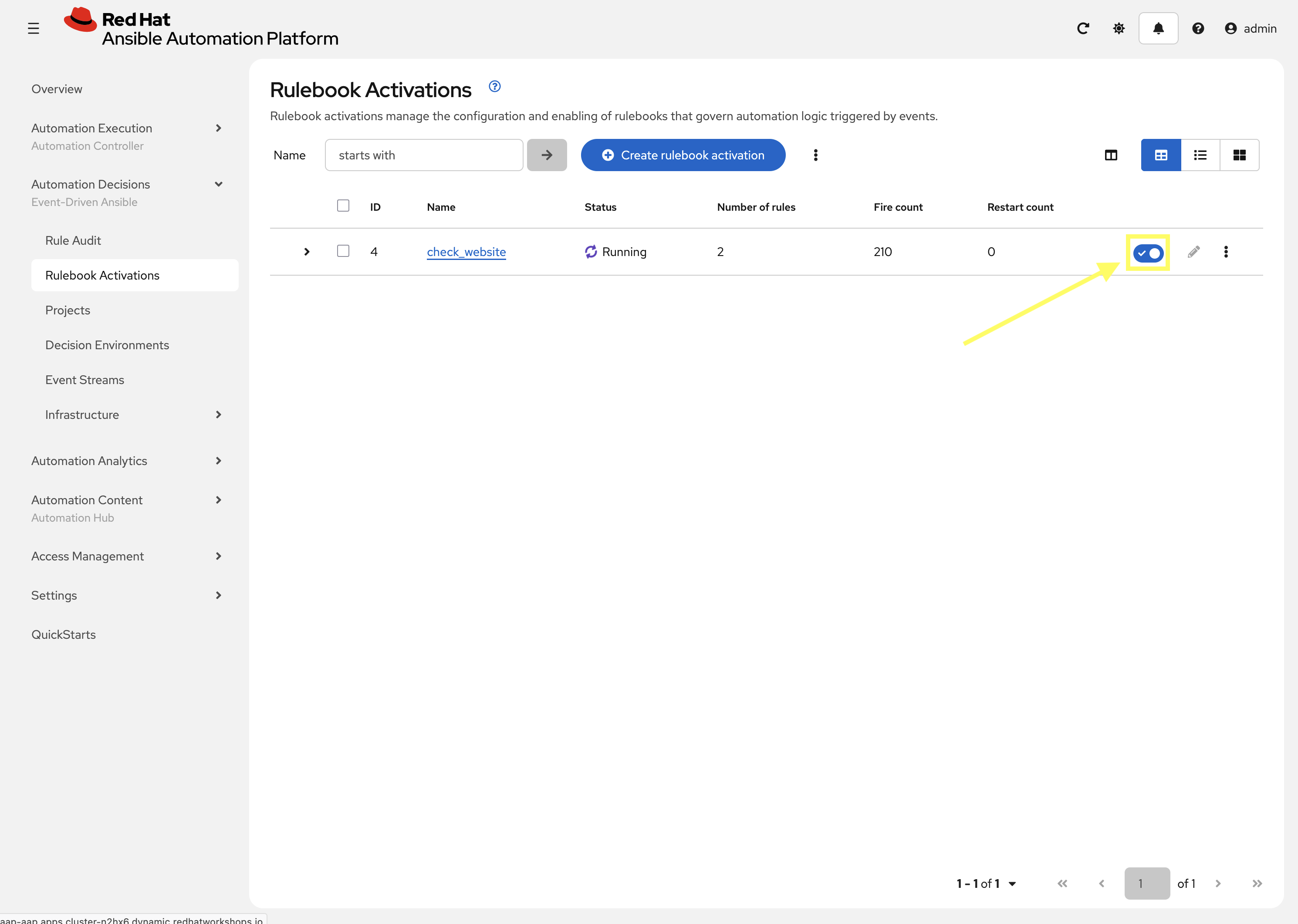
Task: Toggle the theme settings gear icon
Action: tap(1118, 28)
